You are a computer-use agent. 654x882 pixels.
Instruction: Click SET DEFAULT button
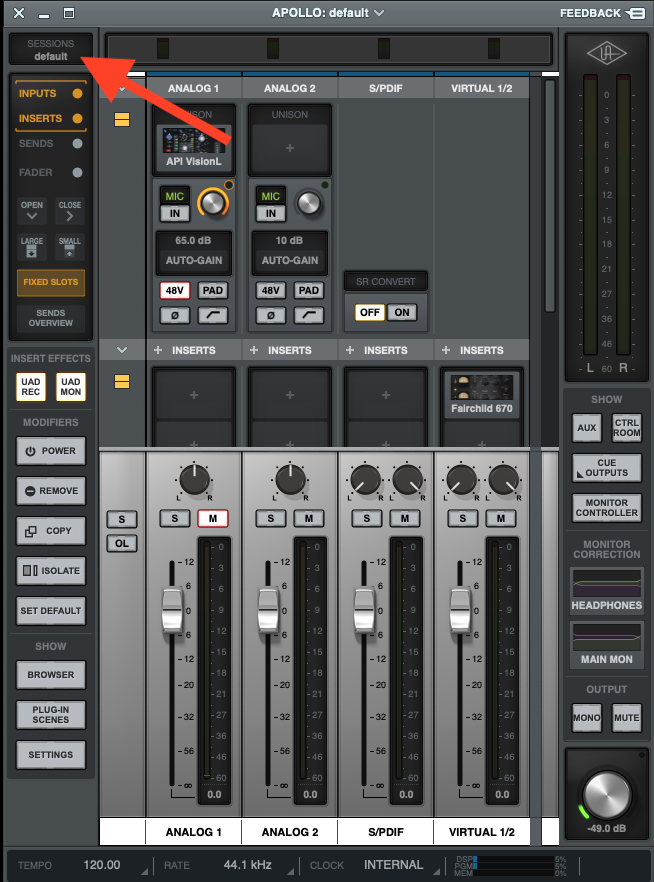point(51,611)
